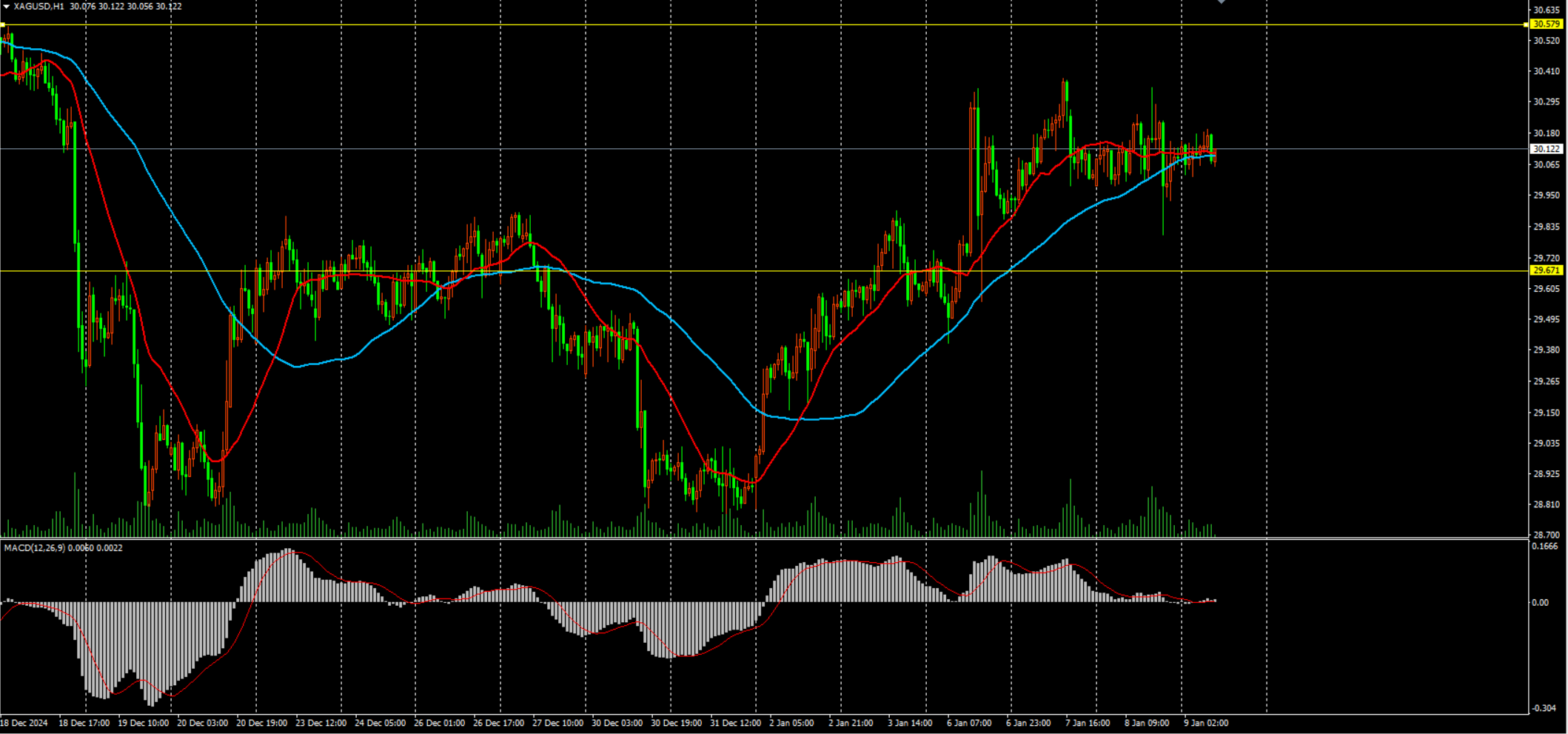The height and width of the screenshot is (734, 1568).
Task: Click the 9 Jan 02:00 time label
Action: point(1206,723)
